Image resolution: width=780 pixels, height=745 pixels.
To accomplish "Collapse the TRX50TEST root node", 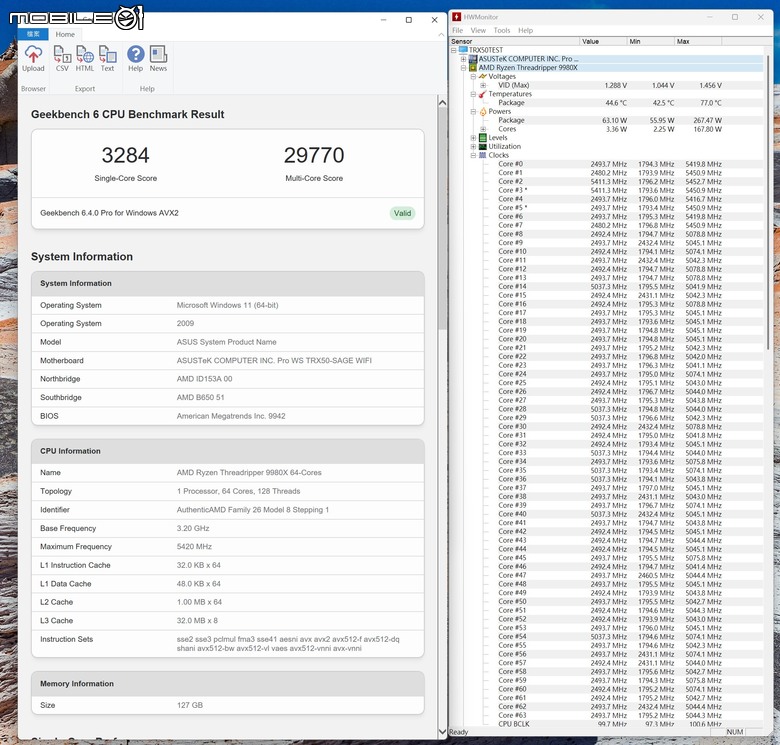I will 454,50.
